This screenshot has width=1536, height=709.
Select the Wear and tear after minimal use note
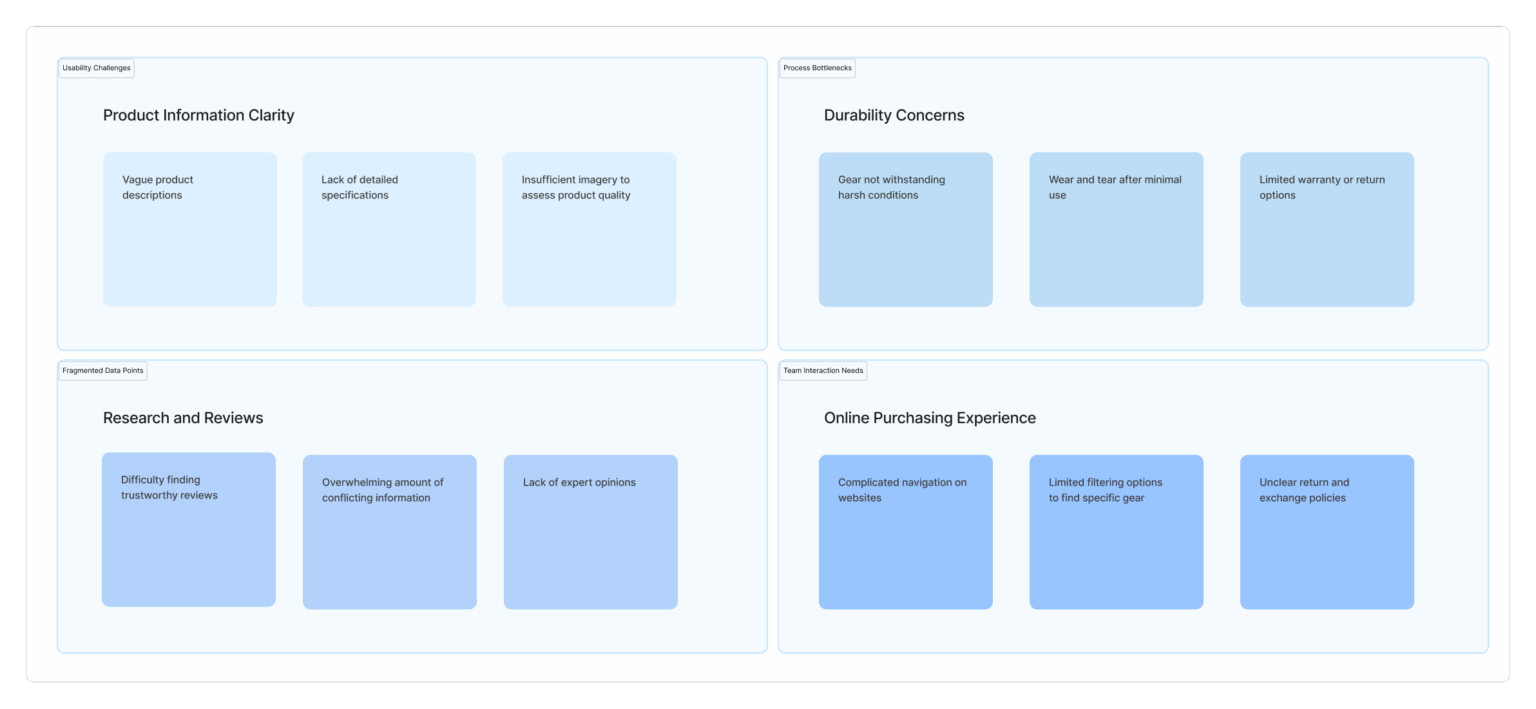(x=1117, y=229)
